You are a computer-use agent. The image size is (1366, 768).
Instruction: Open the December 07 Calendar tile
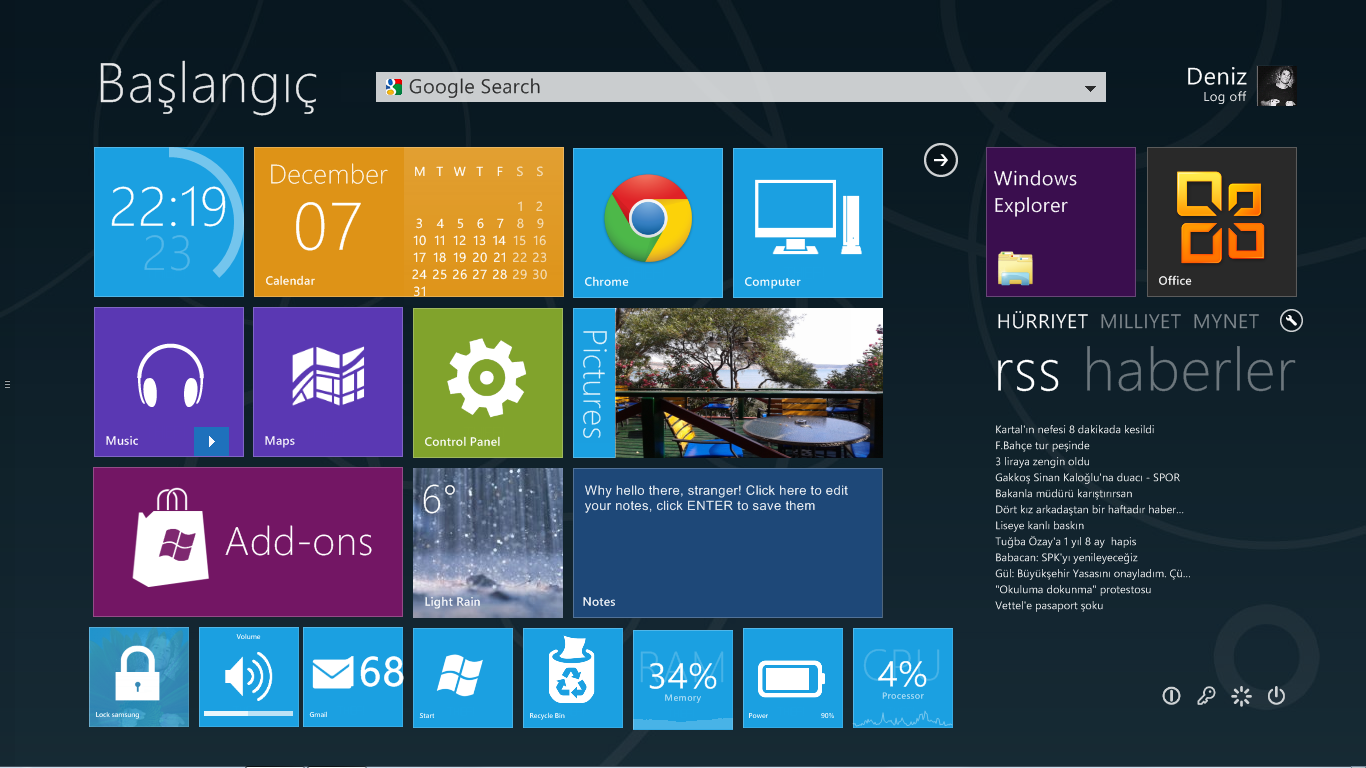pos(409,222)
